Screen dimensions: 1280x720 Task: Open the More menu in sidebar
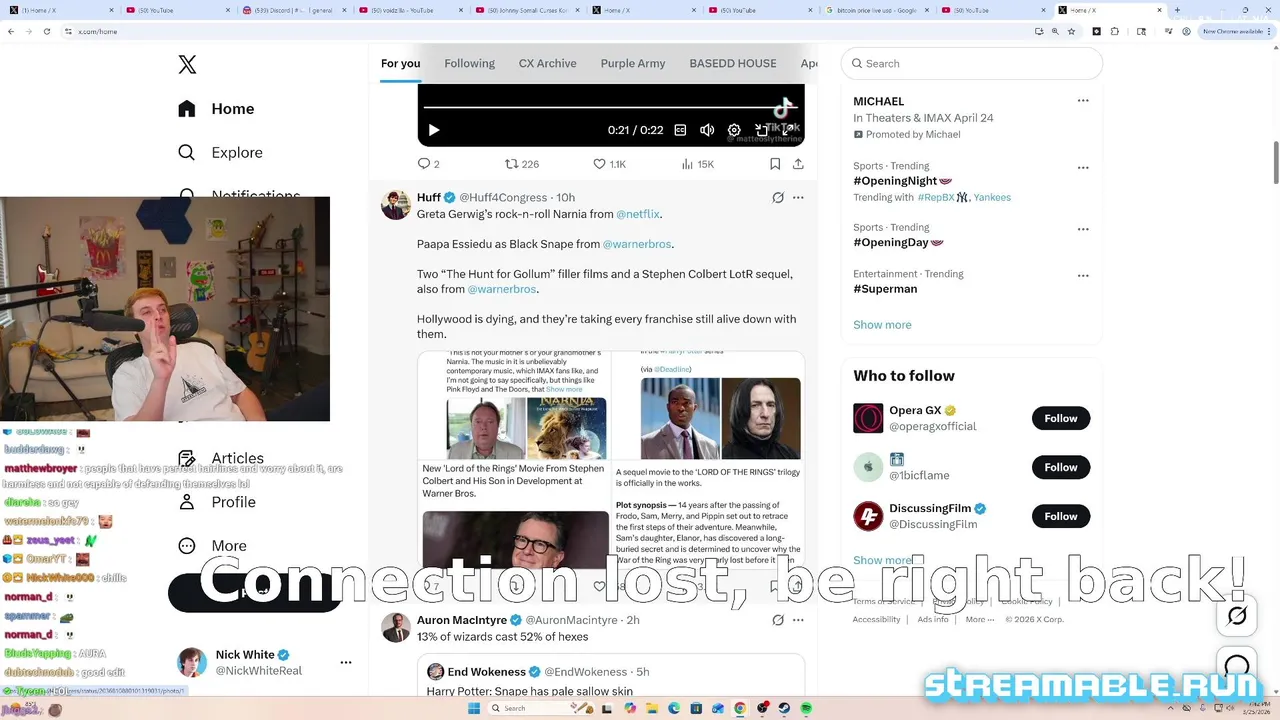[212, 546]
